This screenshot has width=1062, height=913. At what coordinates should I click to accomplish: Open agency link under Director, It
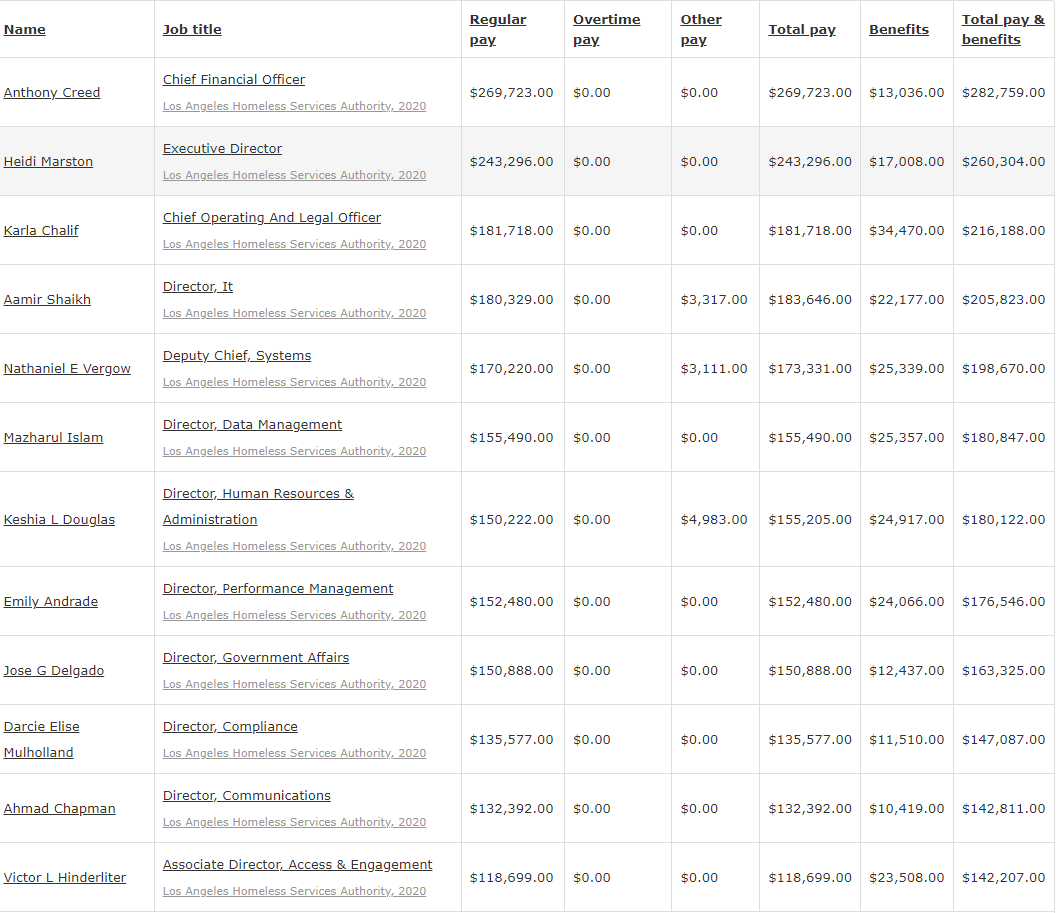294,314
